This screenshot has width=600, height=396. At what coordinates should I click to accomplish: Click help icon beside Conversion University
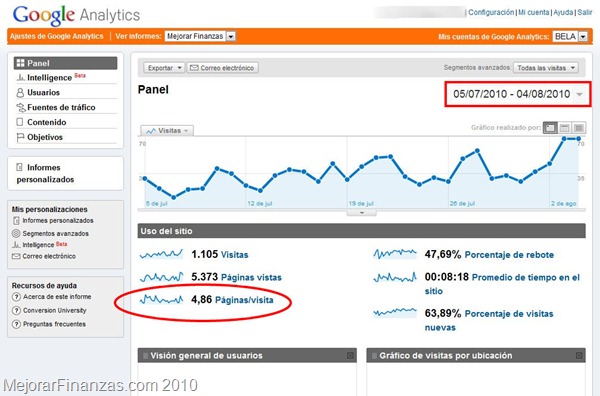click(x=16, y=311)
